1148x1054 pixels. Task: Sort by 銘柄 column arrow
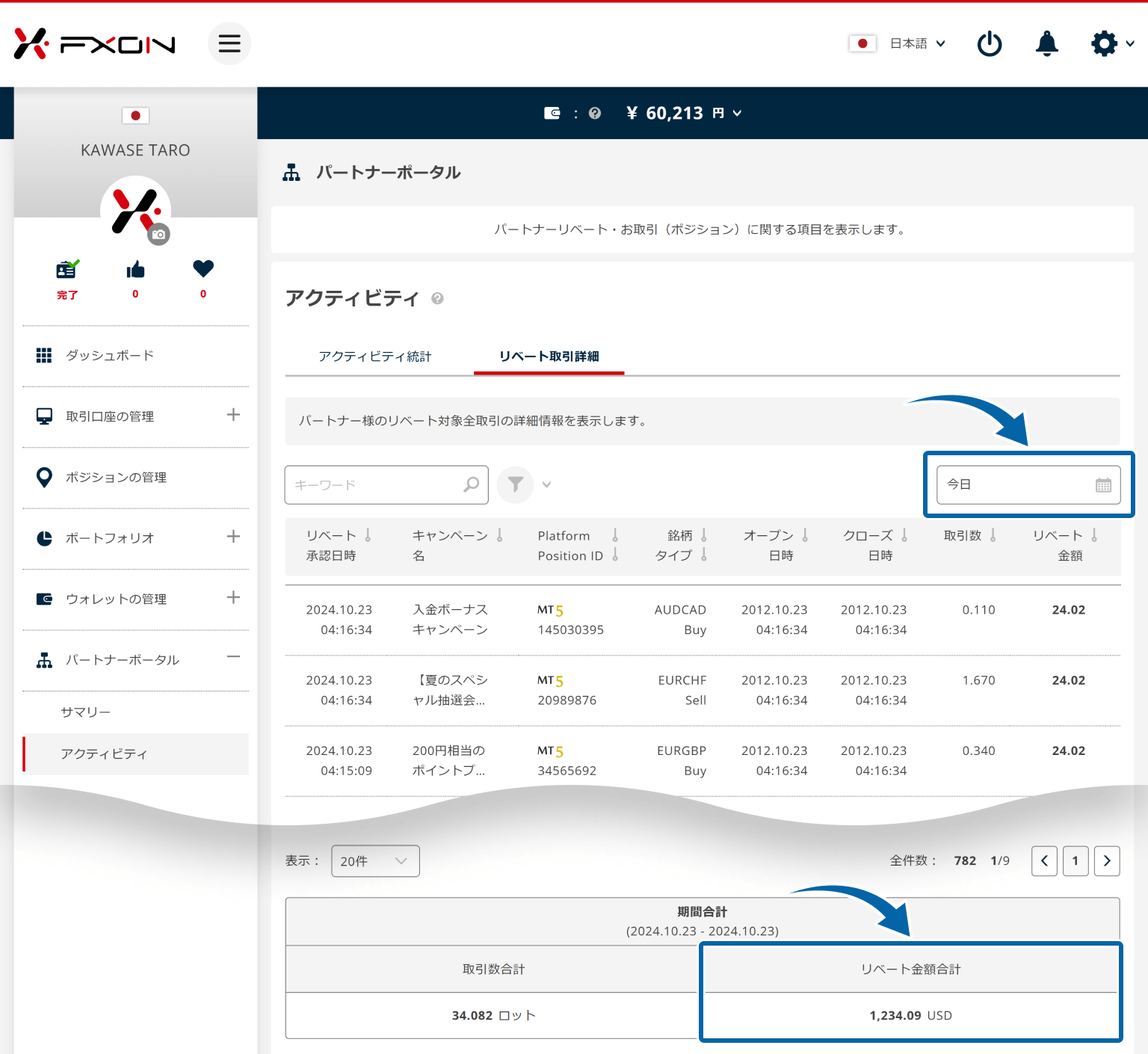click(x=704, y=535)
